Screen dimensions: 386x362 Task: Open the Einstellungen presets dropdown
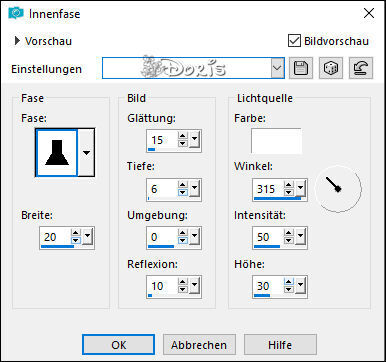277,68
